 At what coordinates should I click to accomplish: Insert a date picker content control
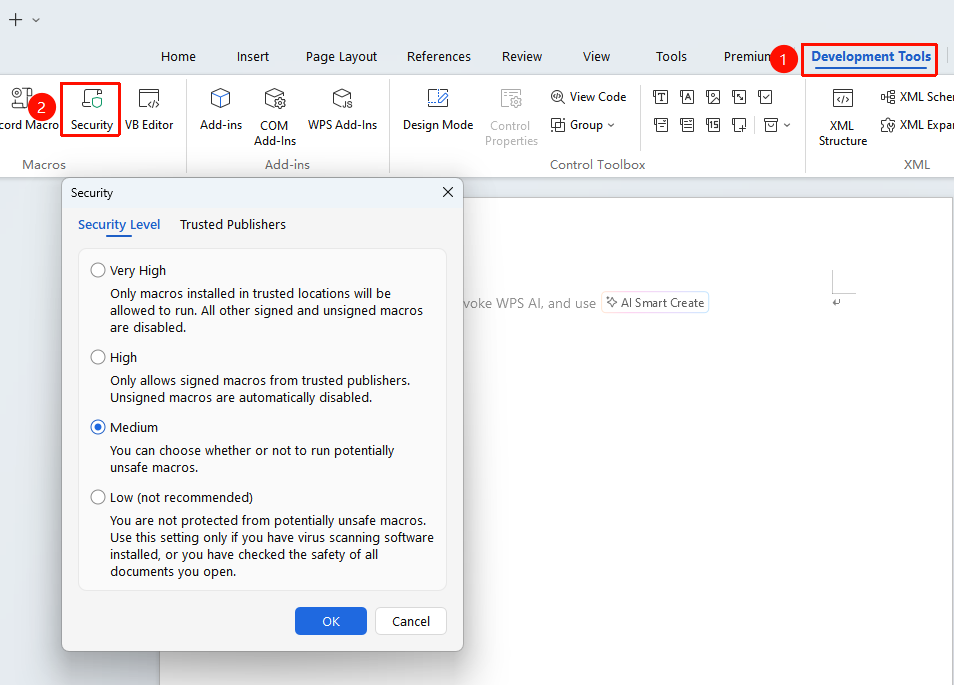pos(713,125)
